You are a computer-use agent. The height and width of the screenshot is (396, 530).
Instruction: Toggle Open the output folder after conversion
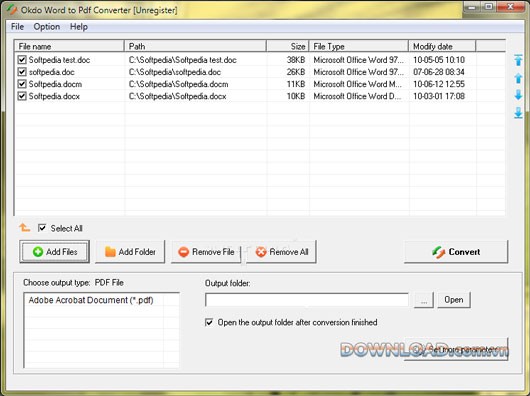209,322
